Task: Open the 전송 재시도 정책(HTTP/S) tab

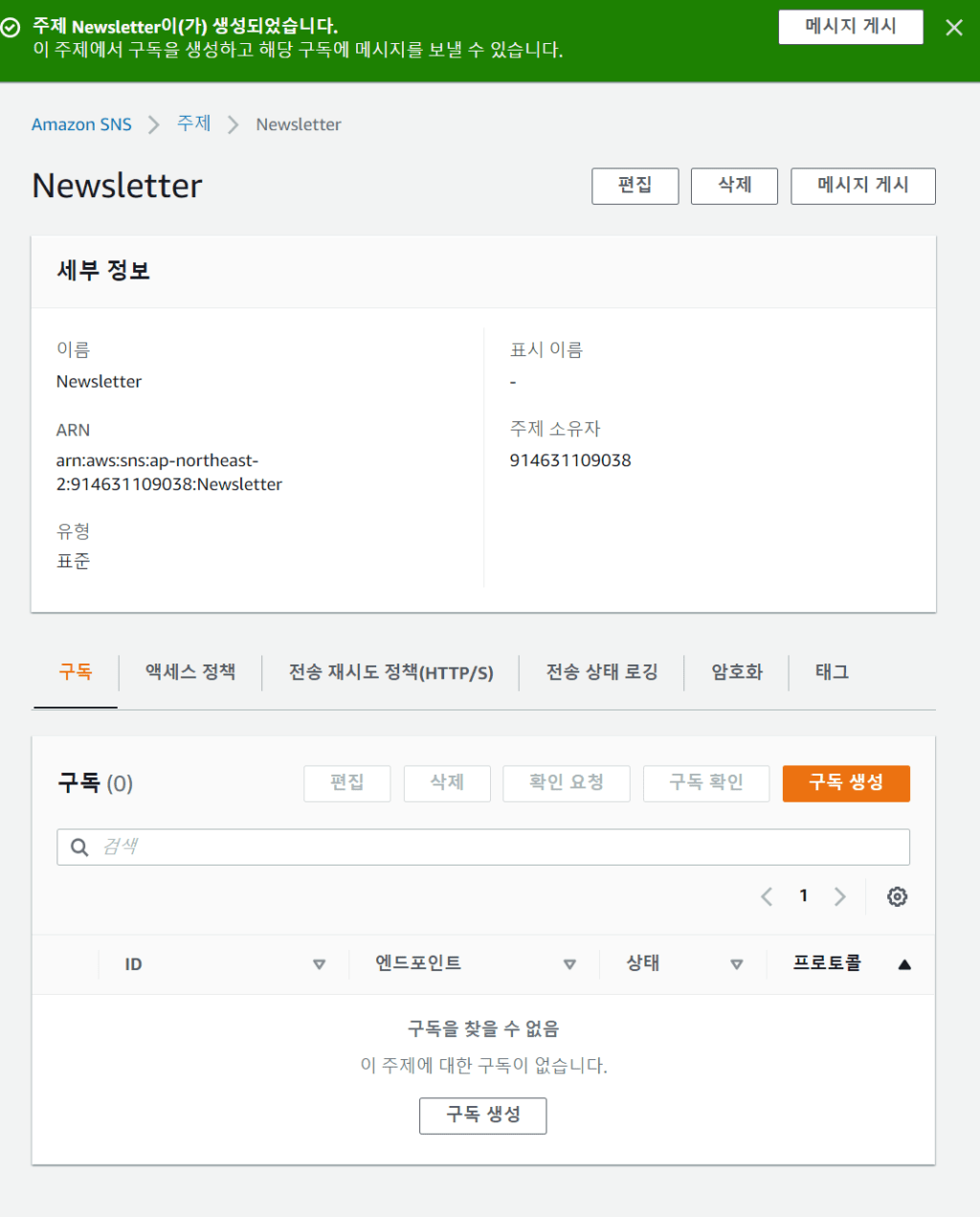Action: click(x=390, y=672)
